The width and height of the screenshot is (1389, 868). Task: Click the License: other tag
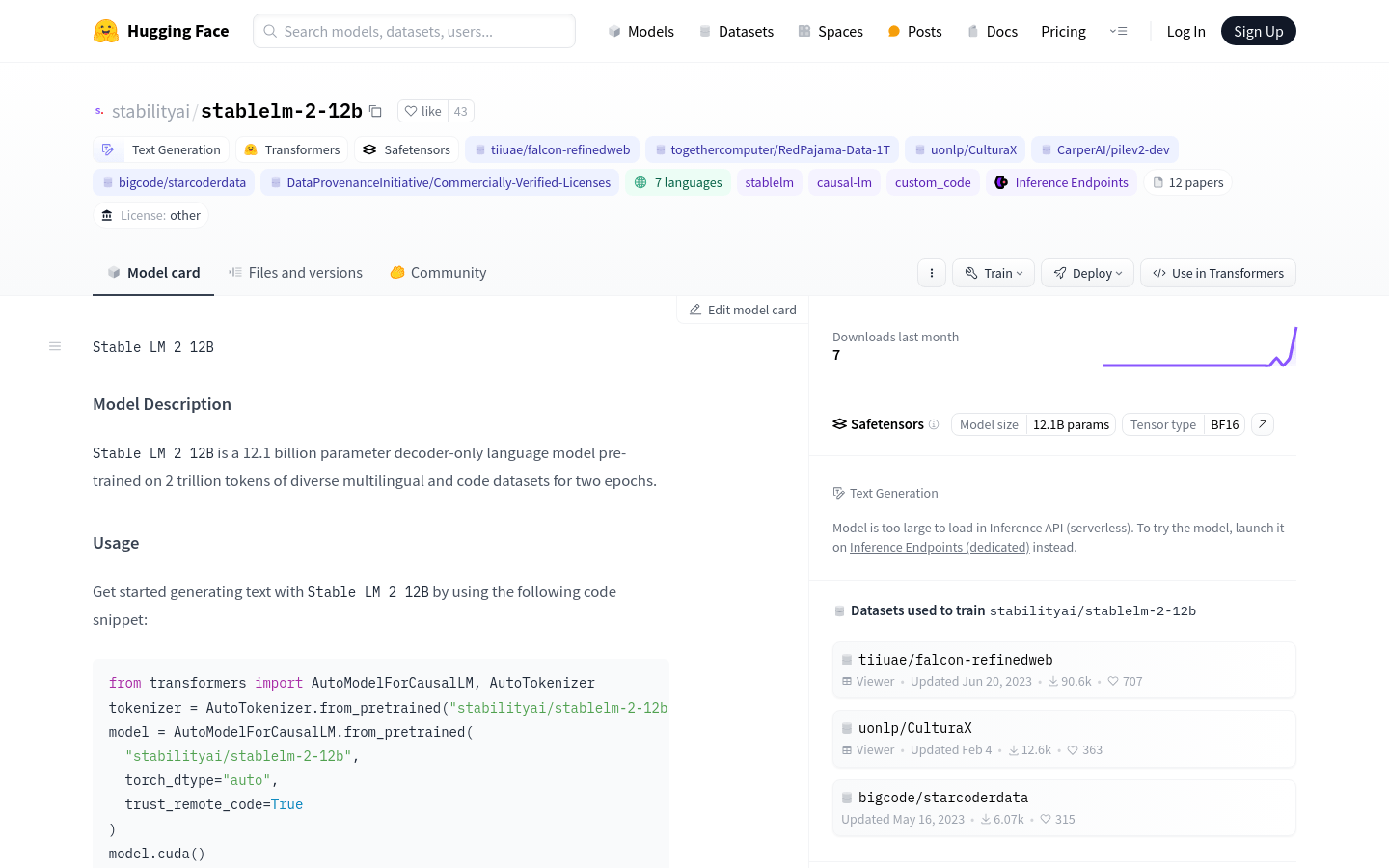tap(150, 215)
